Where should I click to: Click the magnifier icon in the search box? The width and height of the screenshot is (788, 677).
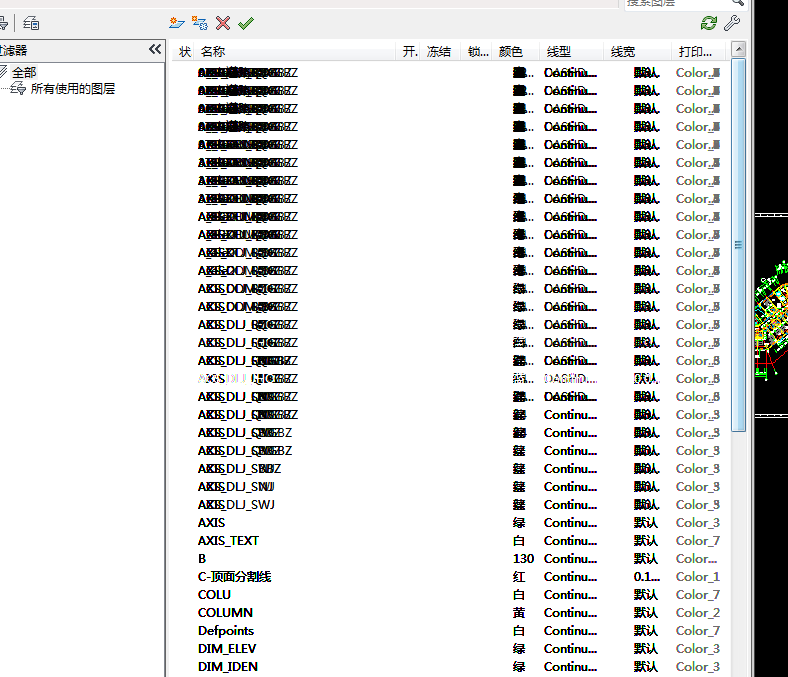(x=738, y=3)
